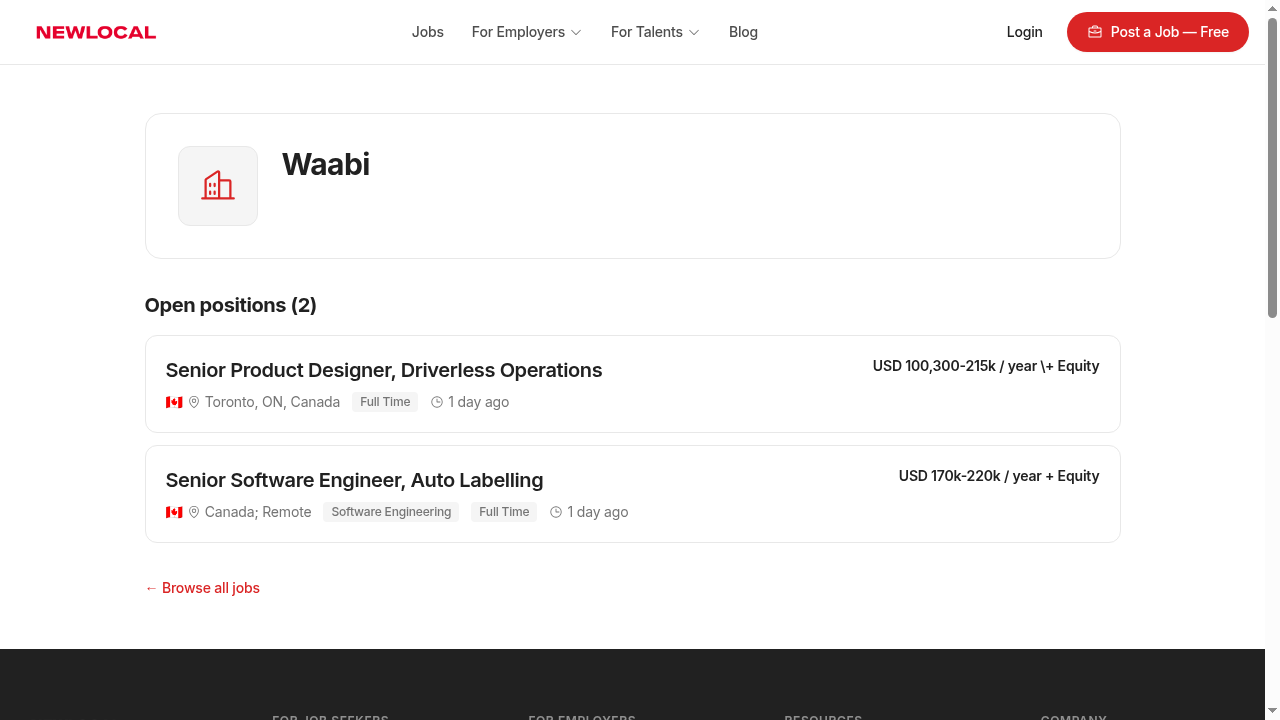Viewport: 1280px width, 720px height.
Task: Click USD 170k-220k / year + Equity text
Action: click(999, 476)
